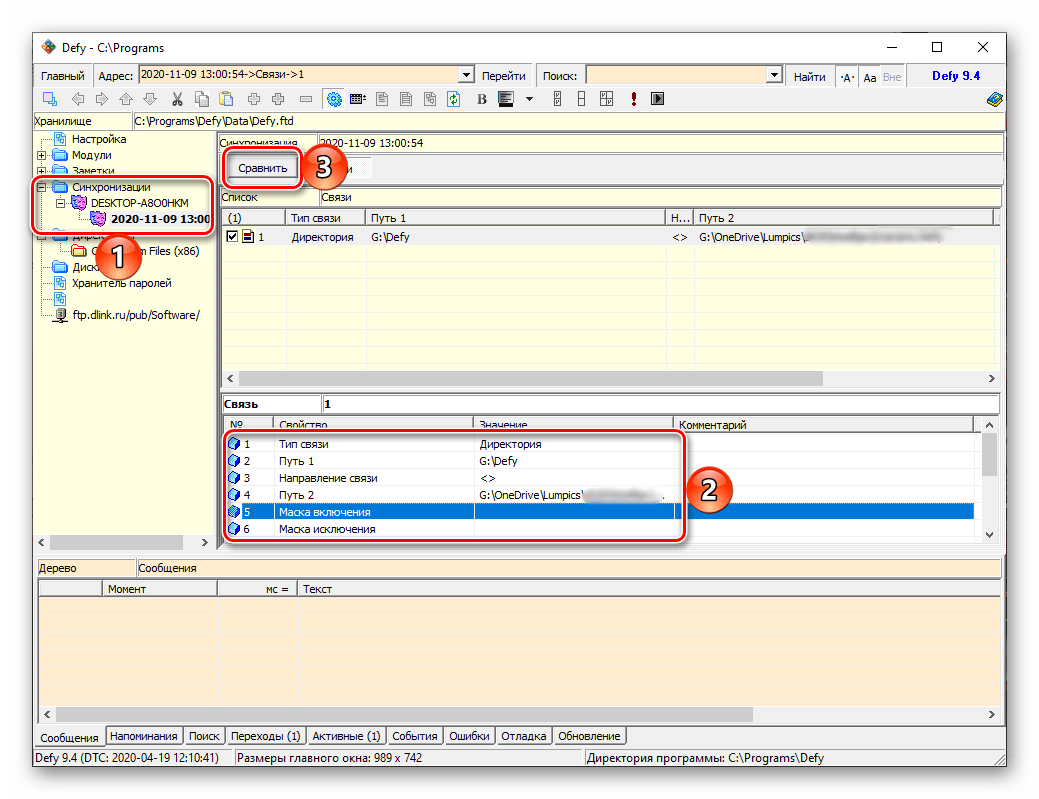Uncheck the checkbox for link row 1
The height and width of the screenshot is (799, 1039).
pos(232,237)
